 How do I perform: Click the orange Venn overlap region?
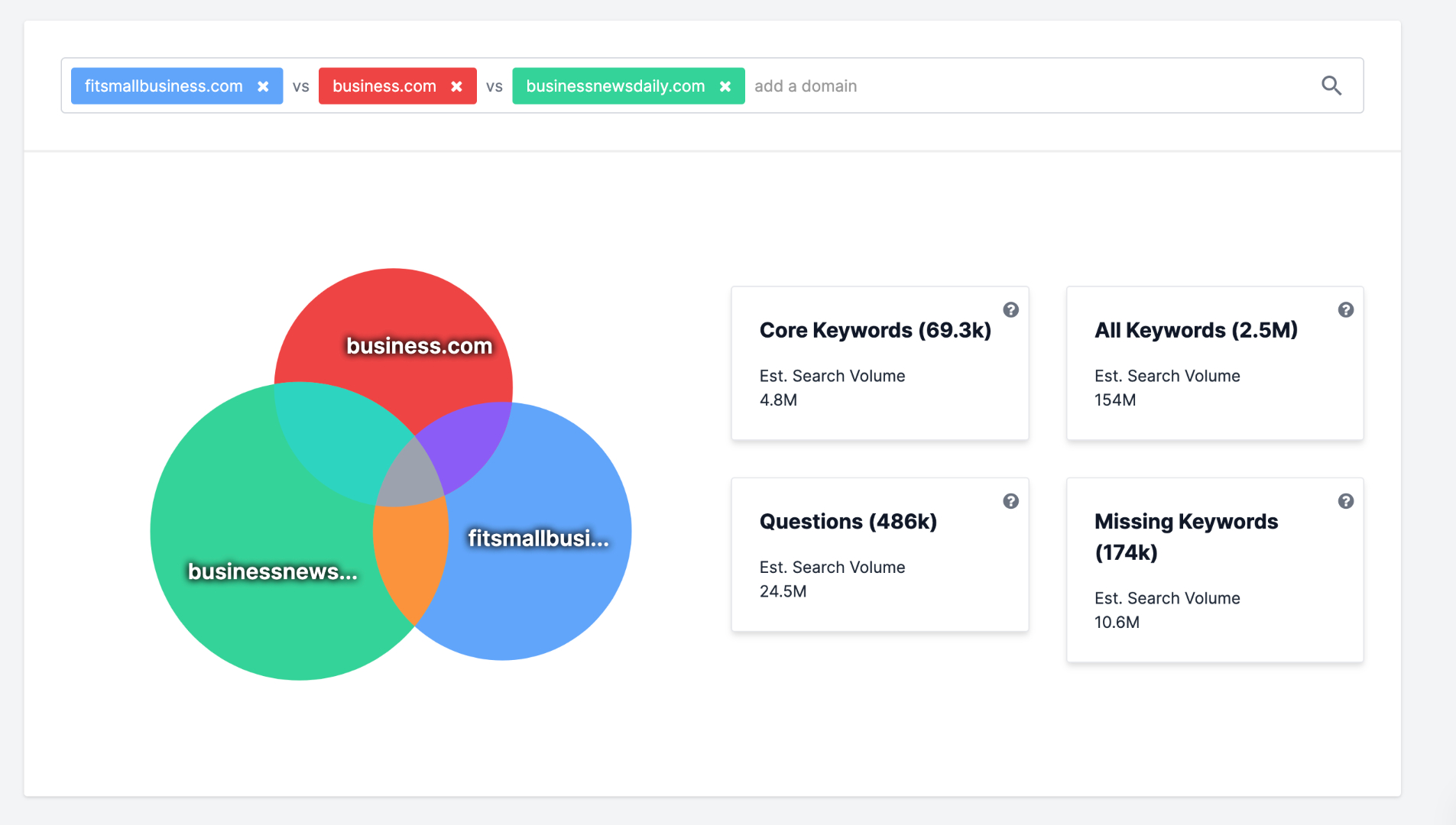click(x=410, y=558)
